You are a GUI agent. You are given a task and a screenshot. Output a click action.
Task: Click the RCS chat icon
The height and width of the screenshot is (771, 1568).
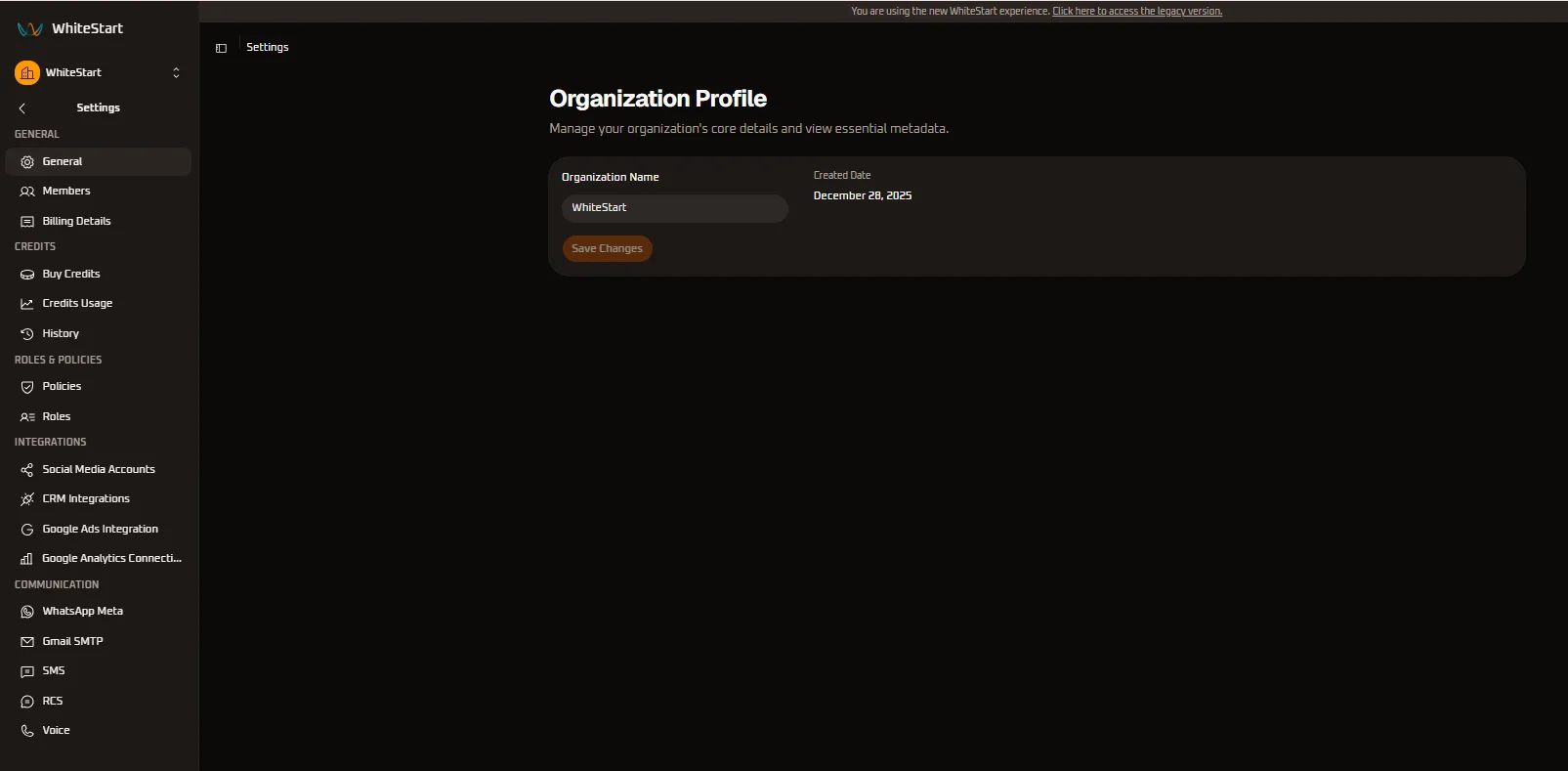pos(27,702)
